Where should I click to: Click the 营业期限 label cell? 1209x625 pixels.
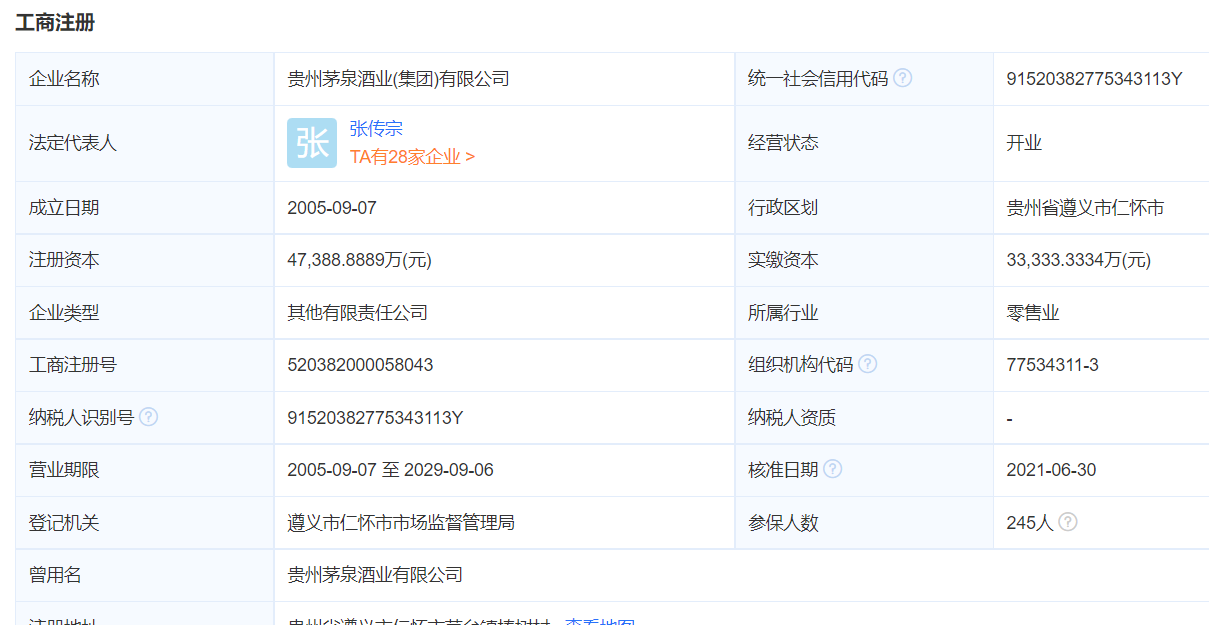(x=145, y=470)
